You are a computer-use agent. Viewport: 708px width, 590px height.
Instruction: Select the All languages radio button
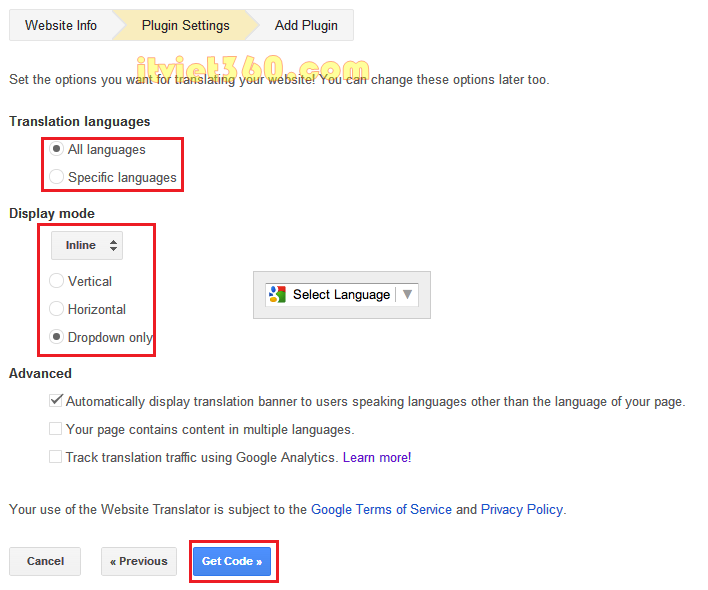[x=56, y=149]
